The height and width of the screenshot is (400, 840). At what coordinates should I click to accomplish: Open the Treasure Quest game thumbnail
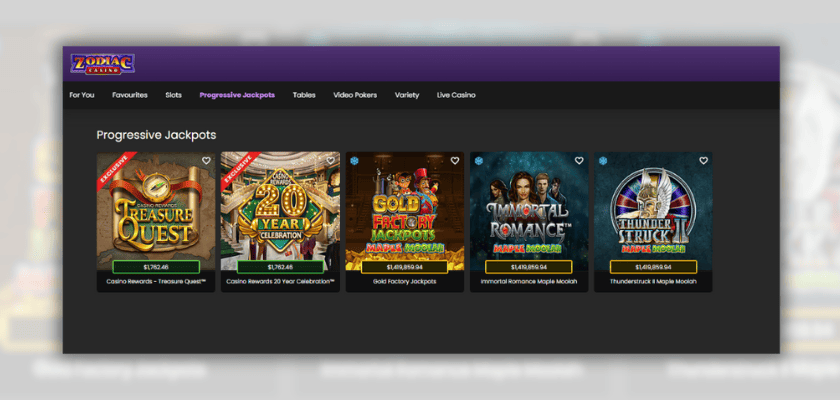[x=156, y=211]
